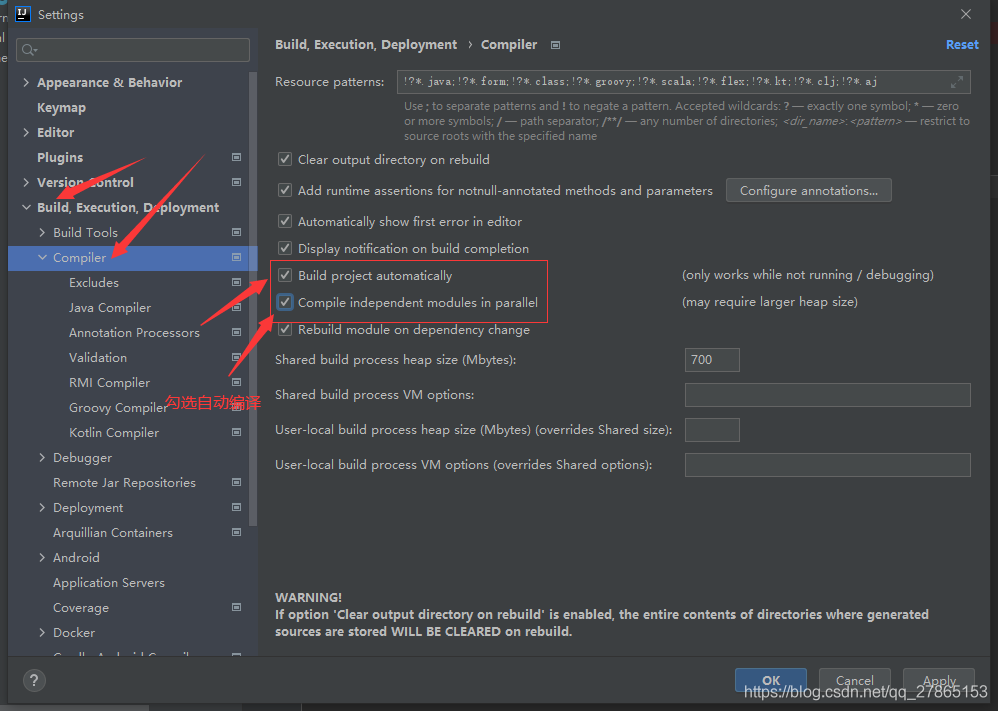Toggle Rebuild module on dependency change
Viewport: 998px width, 711px height.
[x=285, y=329]
